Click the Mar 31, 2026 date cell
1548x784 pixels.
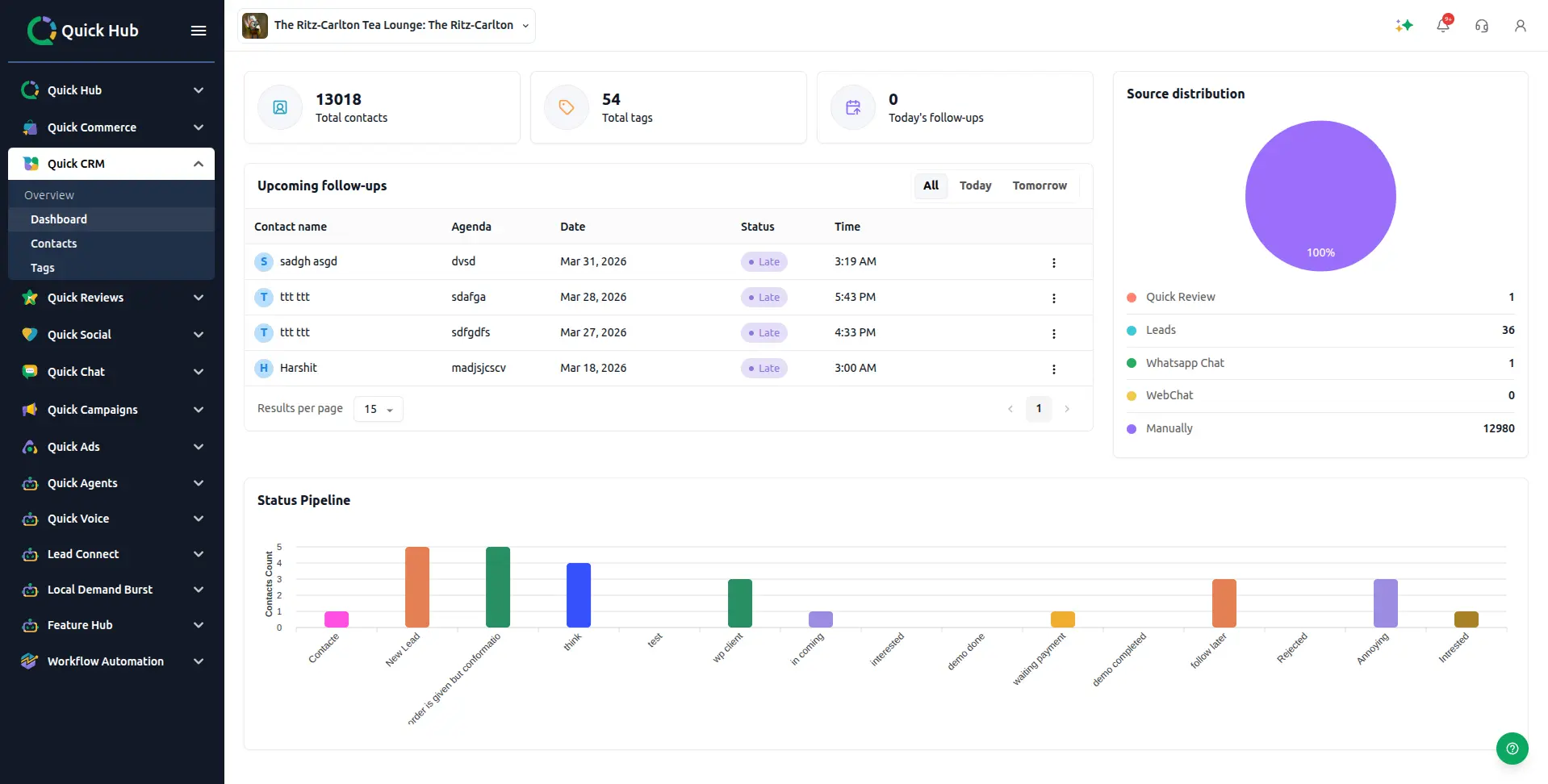click(x=593, y=261)
